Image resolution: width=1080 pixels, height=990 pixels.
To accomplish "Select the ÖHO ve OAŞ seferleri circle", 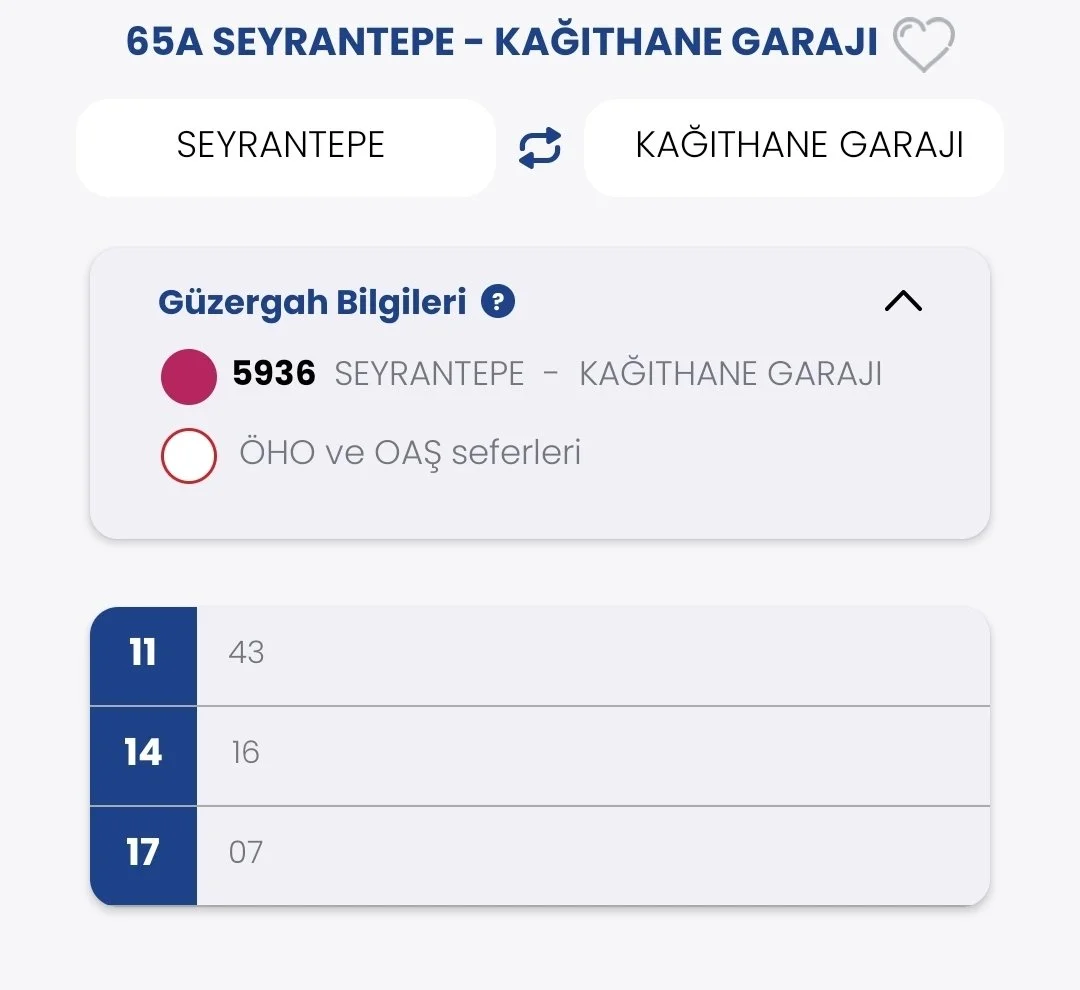I will (x=189, y=455).
